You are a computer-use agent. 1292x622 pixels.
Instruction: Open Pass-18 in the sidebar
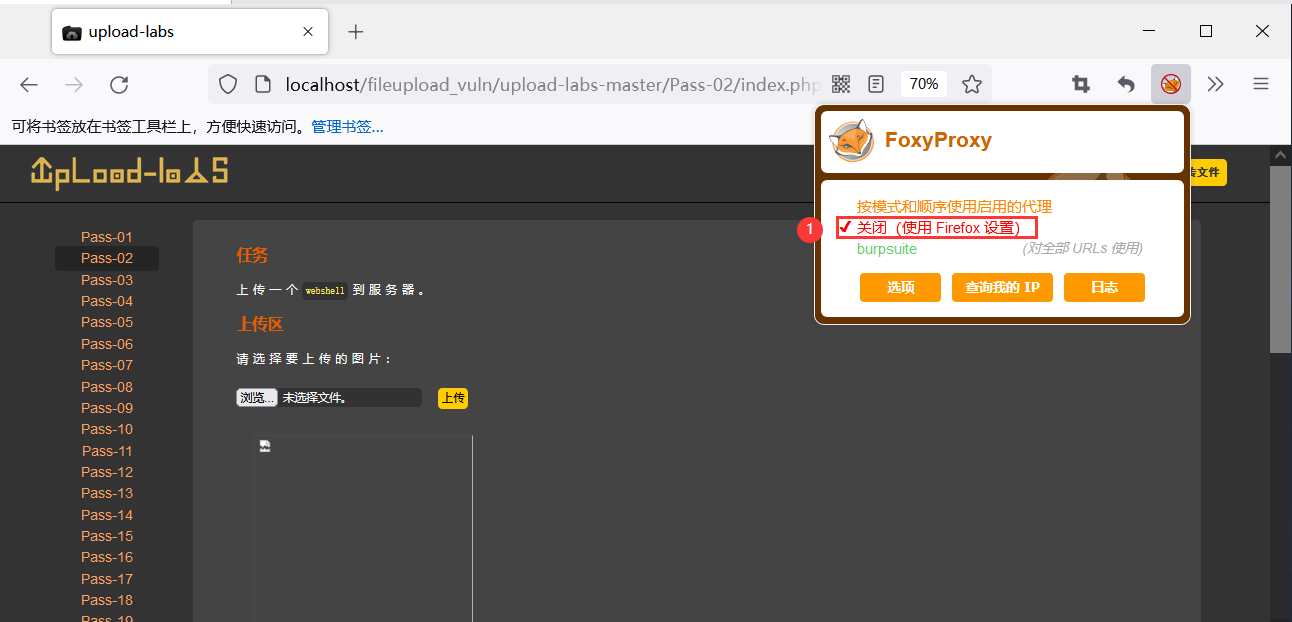coord(107,600)
